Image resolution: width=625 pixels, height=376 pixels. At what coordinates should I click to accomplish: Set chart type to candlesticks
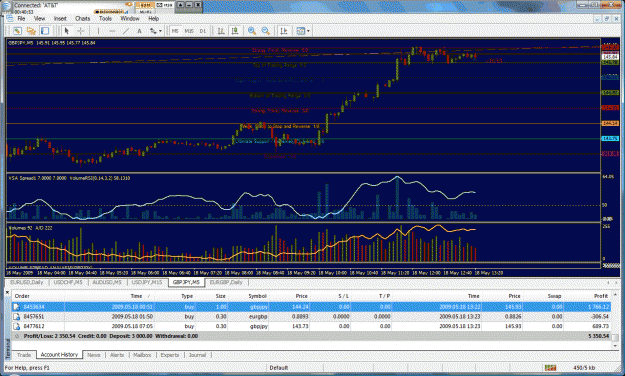(x=235, y=31)
